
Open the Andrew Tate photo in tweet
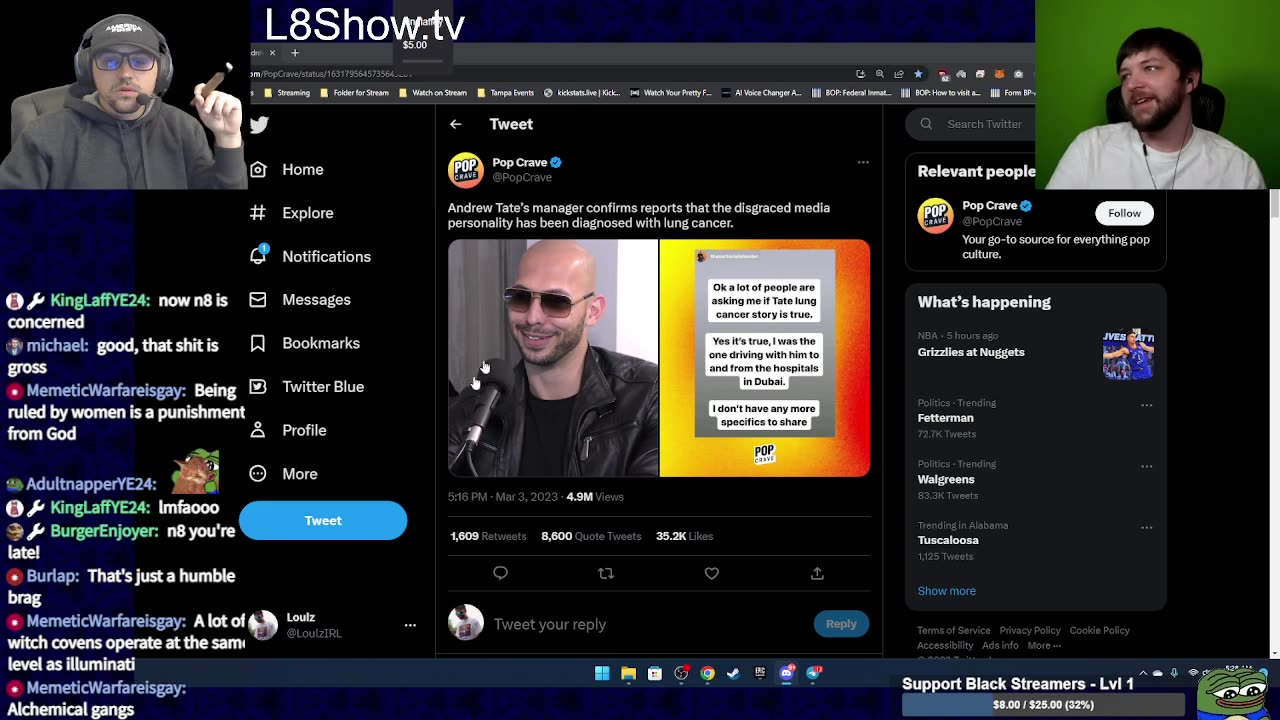click(x=553, y=358)
